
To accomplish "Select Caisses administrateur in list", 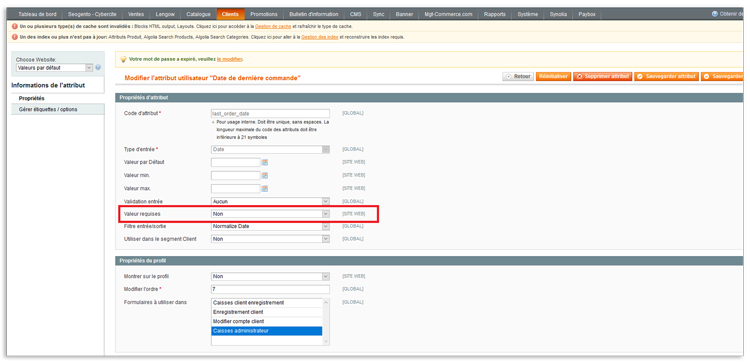I will [267, 331].
